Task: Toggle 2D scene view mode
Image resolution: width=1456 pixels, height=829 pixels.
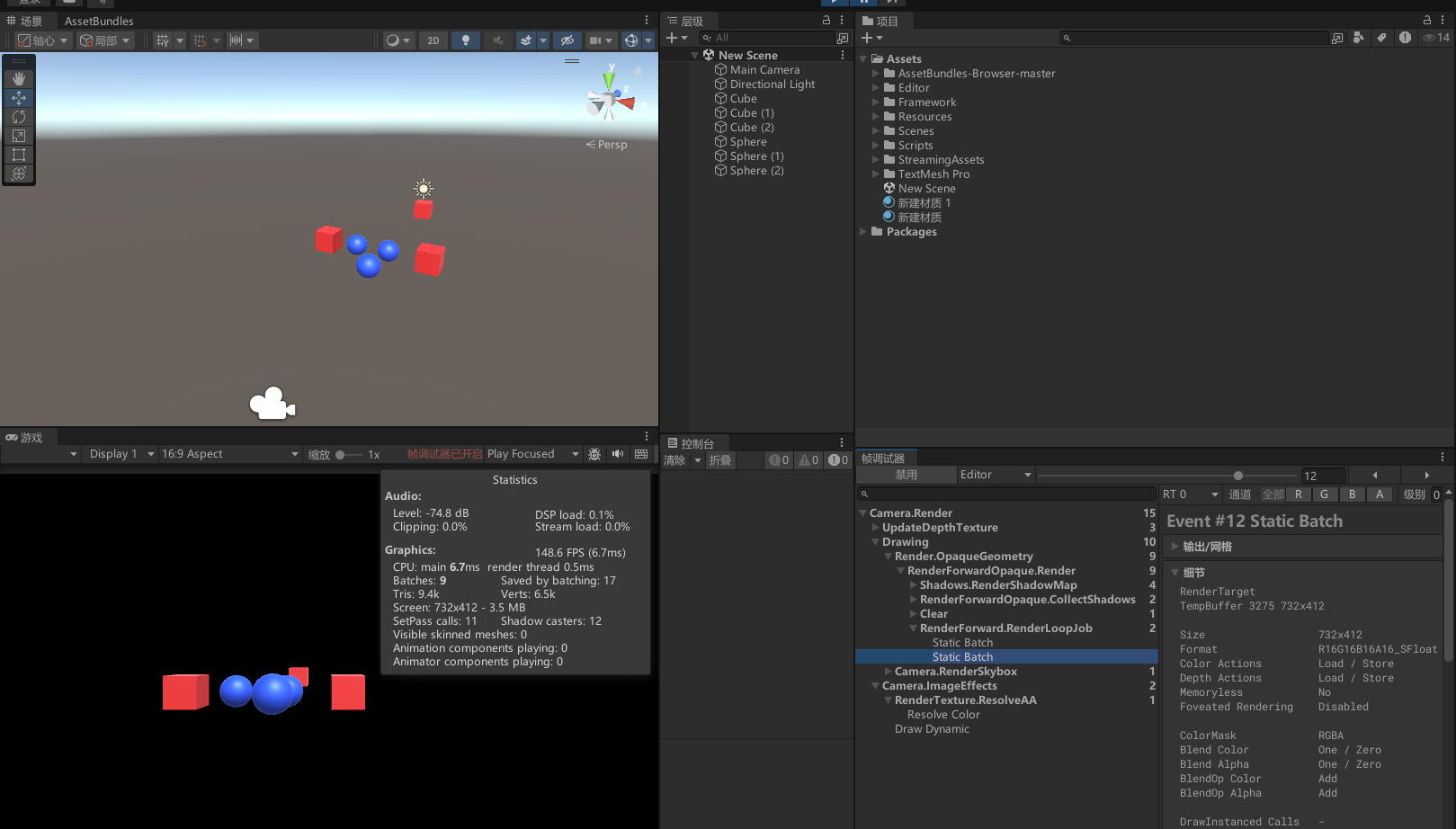Action: 433,40
